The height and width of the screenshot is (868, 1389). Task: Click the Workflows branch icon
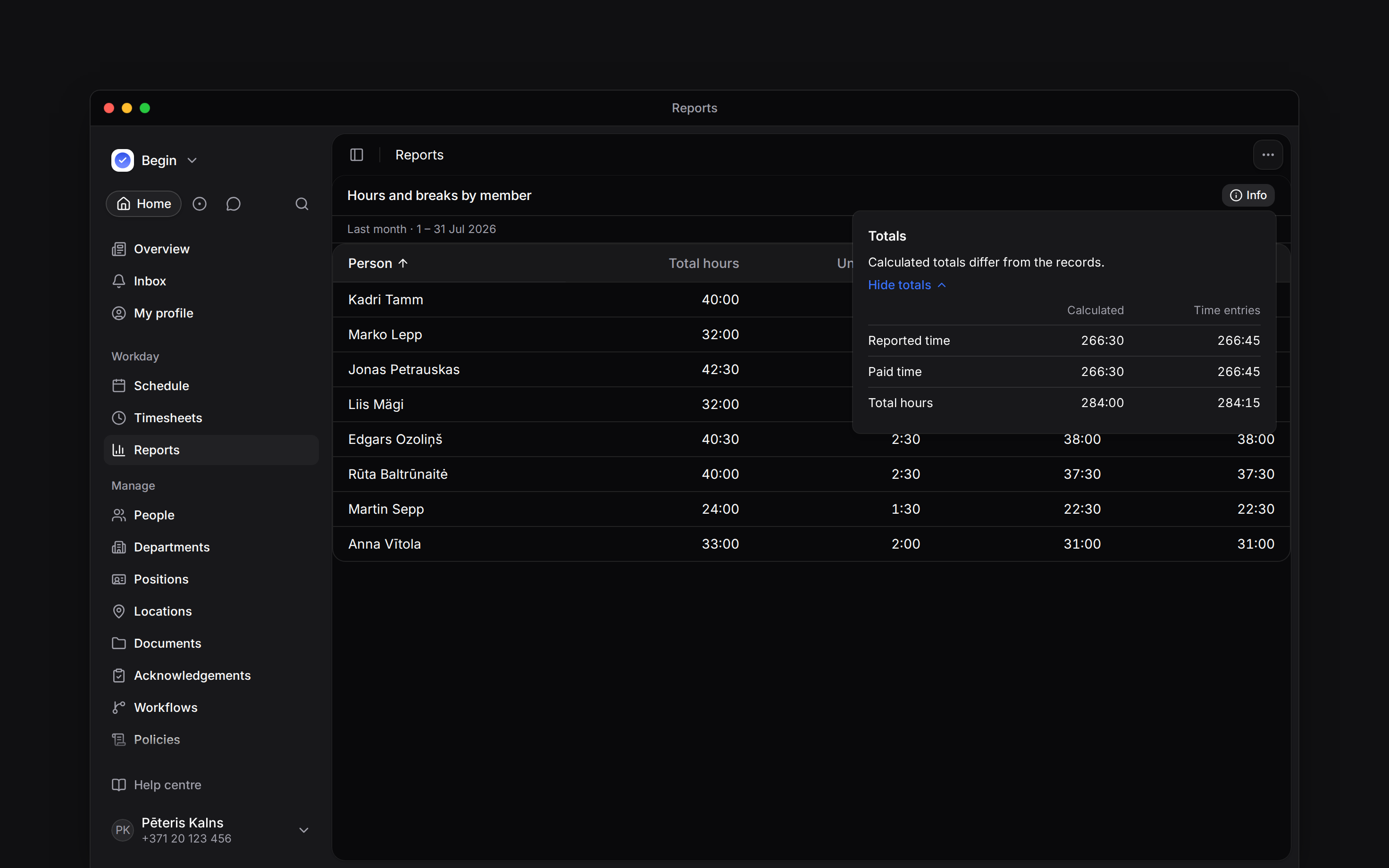(x=119, y=708)
